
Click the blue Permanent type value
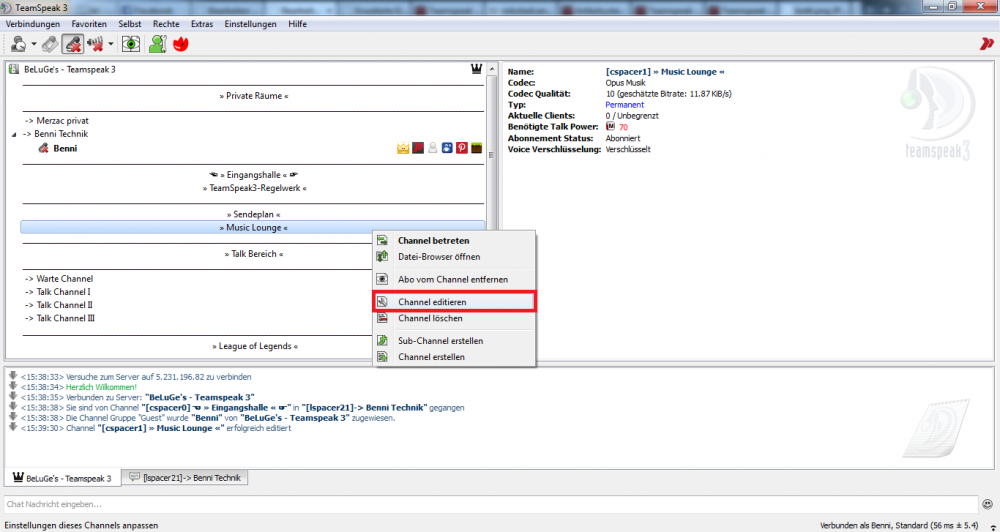pos(624,105)
